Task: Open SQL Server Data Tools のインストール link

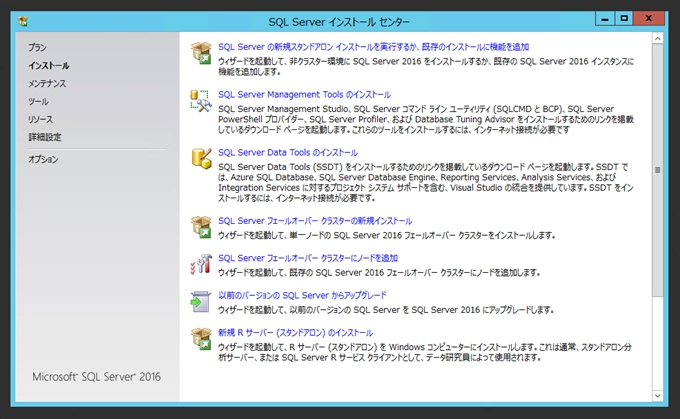Action: click(288, 153)
